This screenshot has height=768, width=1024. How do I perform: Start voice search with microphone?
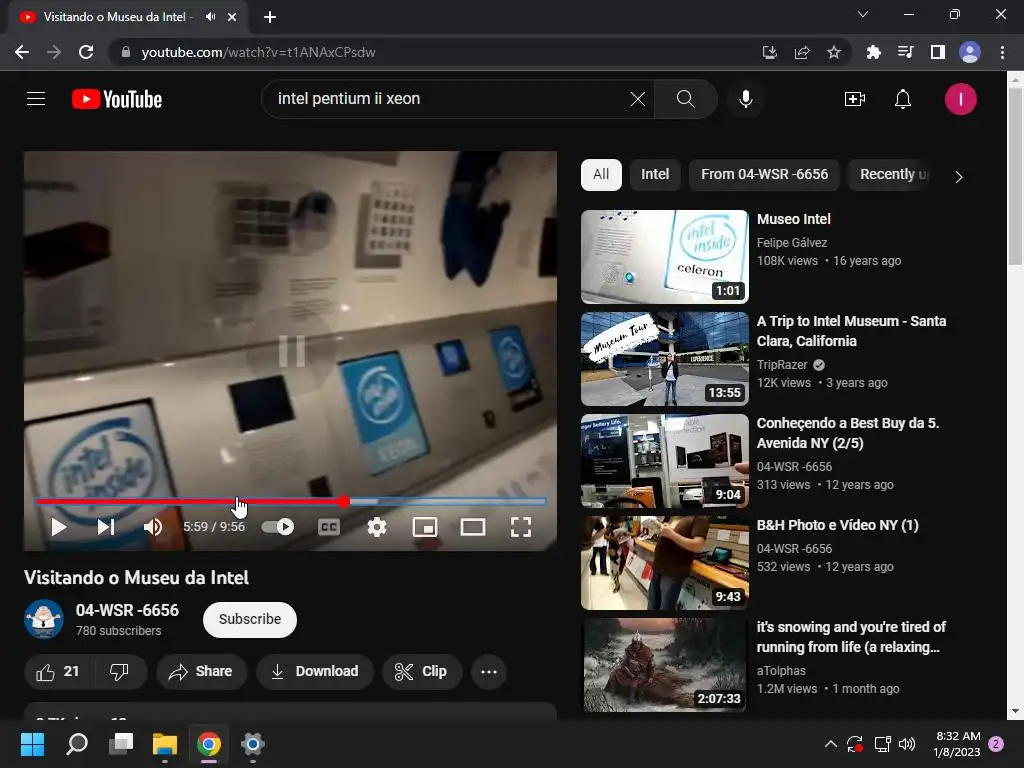point(745,99)
